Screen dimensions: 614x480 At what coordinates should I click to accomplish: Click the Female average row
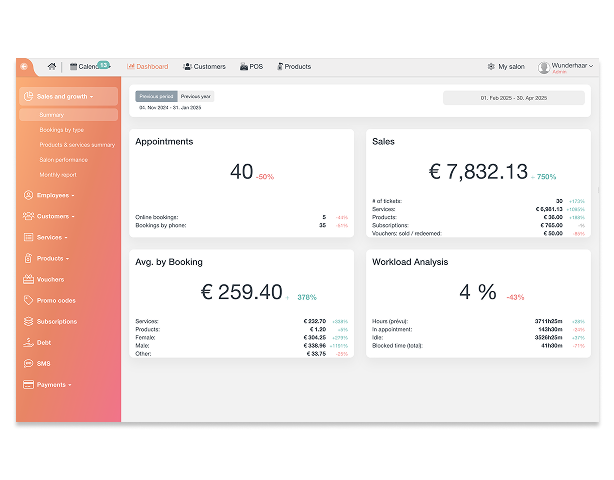[x=242, y=337]
